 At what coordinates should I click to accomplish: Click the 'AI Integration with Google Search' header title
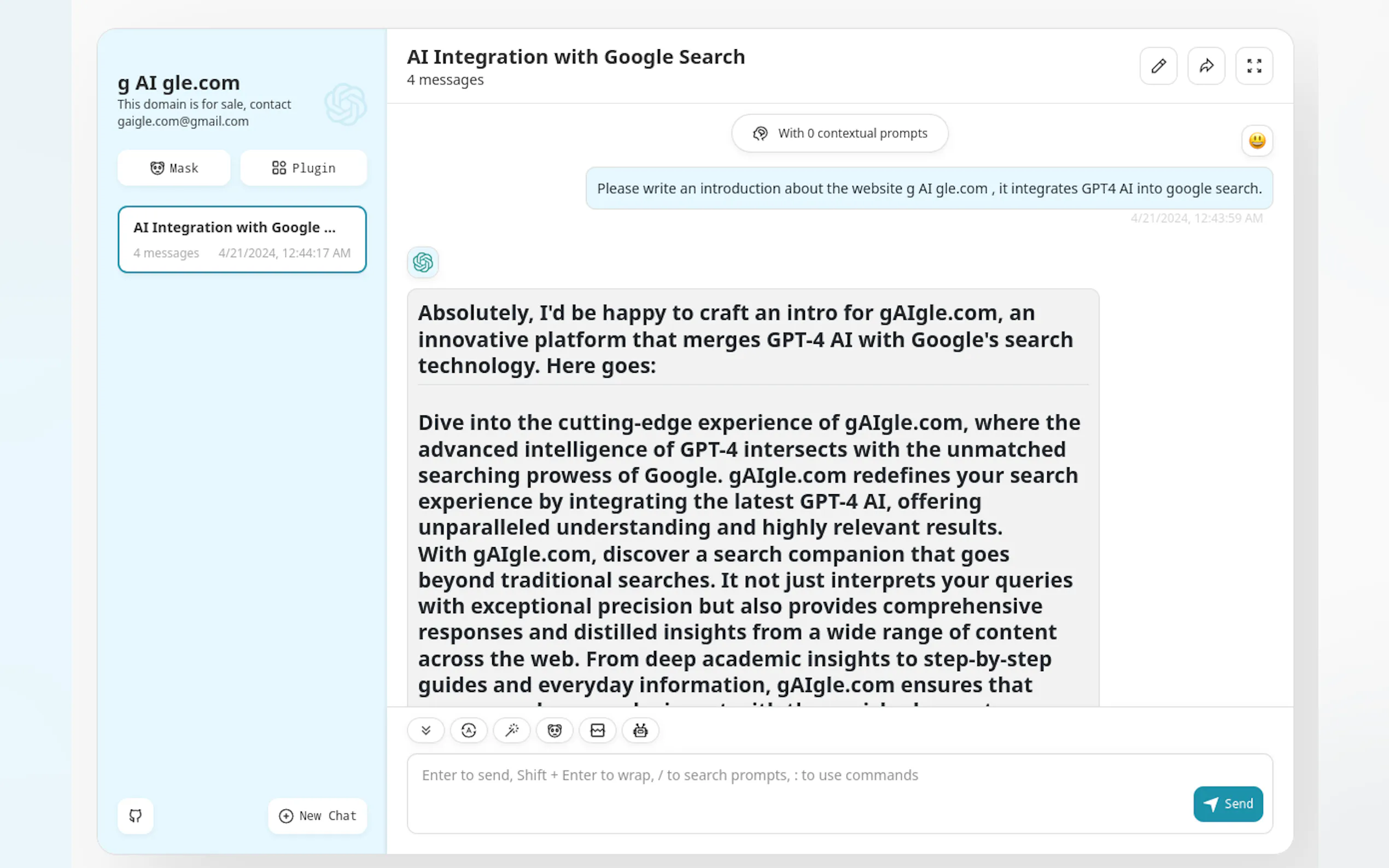575,57
